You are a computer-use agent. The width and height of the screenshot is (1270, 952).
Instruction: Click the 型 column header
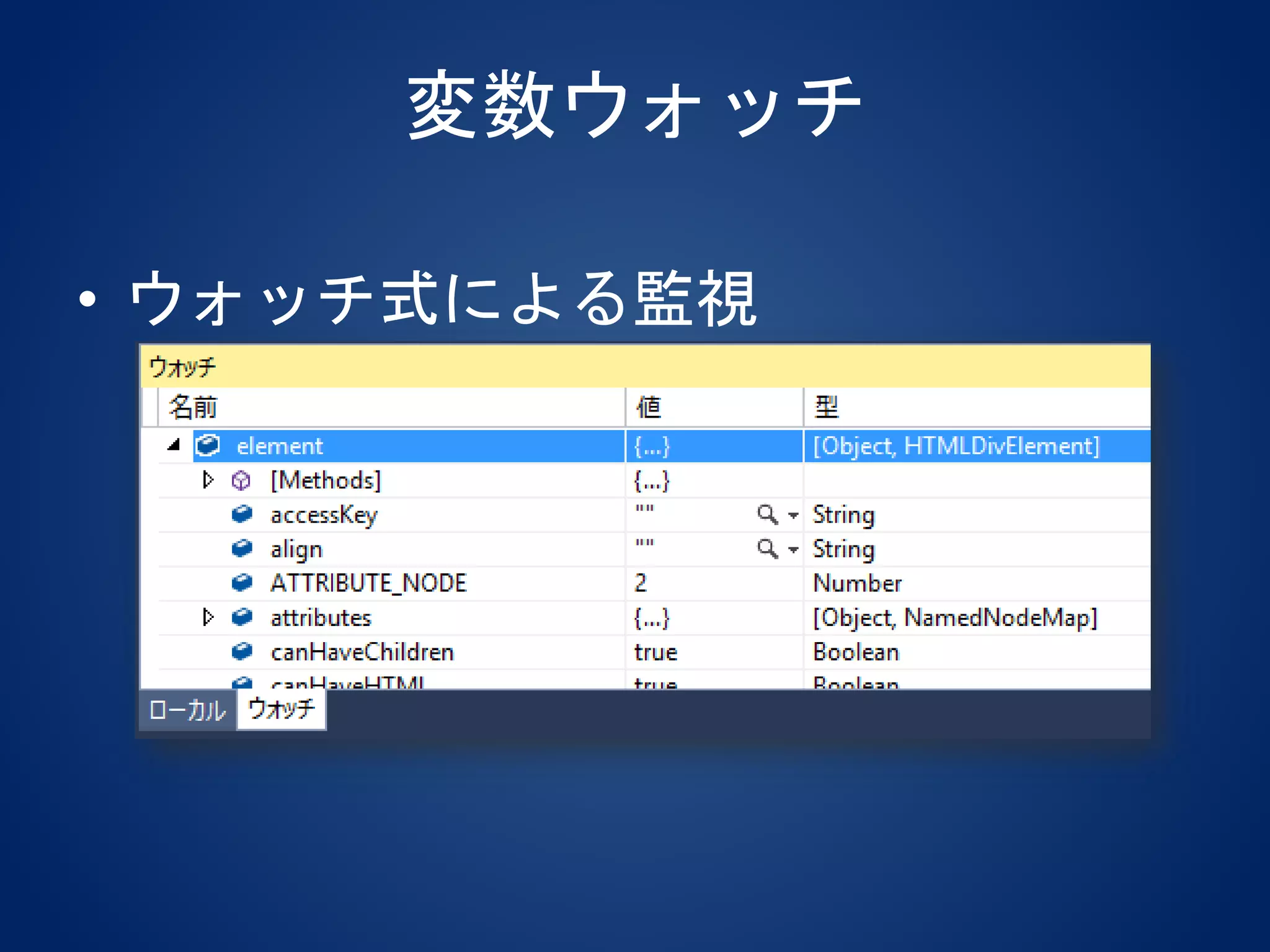point(977,408)
